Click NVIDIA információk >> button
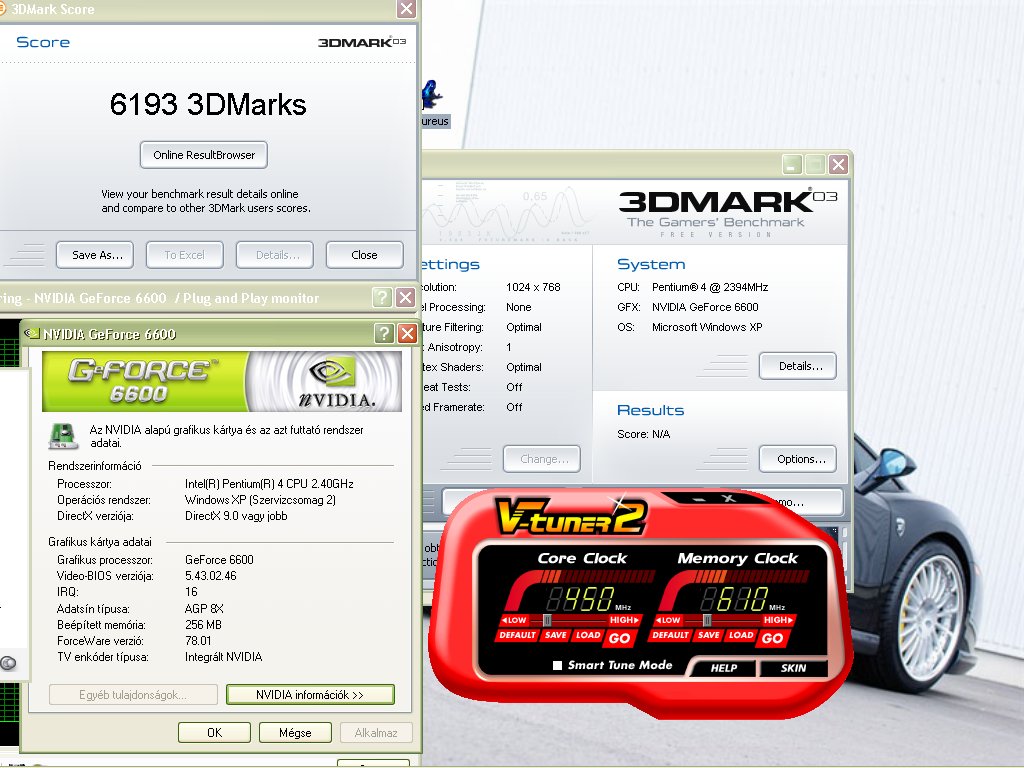 [x=310, y=695]
